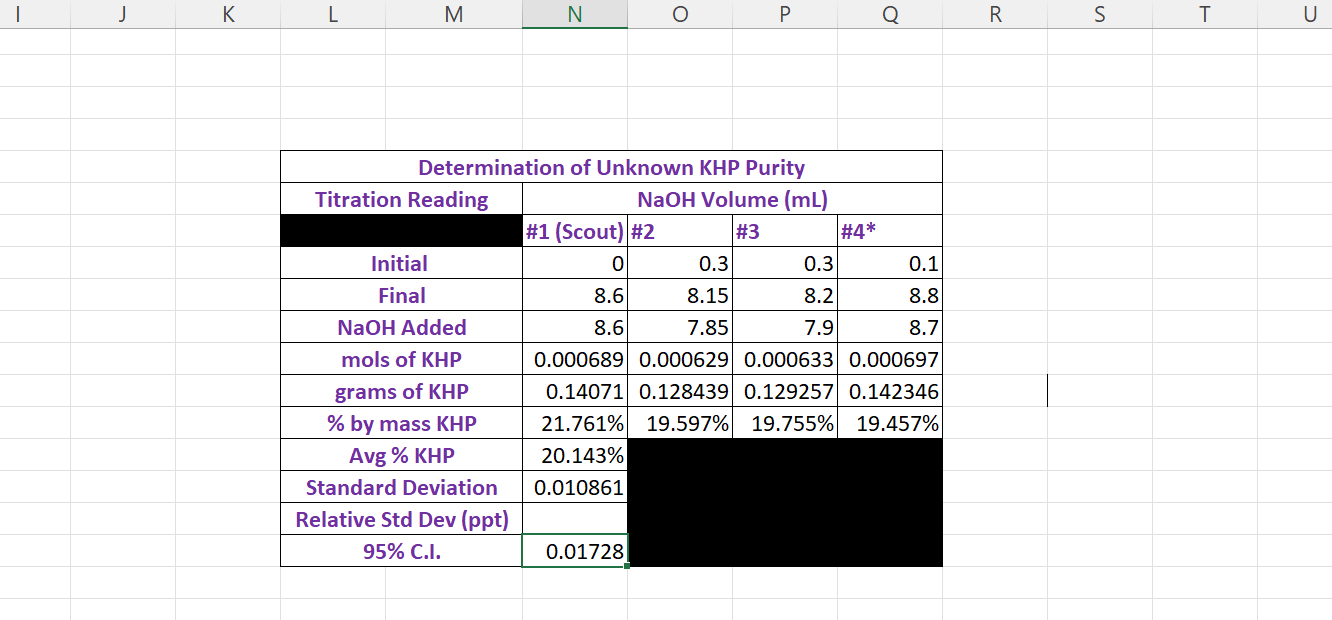Select the cell containing 21.761%
The image size is (1332, 620).
pyautogui.click(x=575, y=423)
